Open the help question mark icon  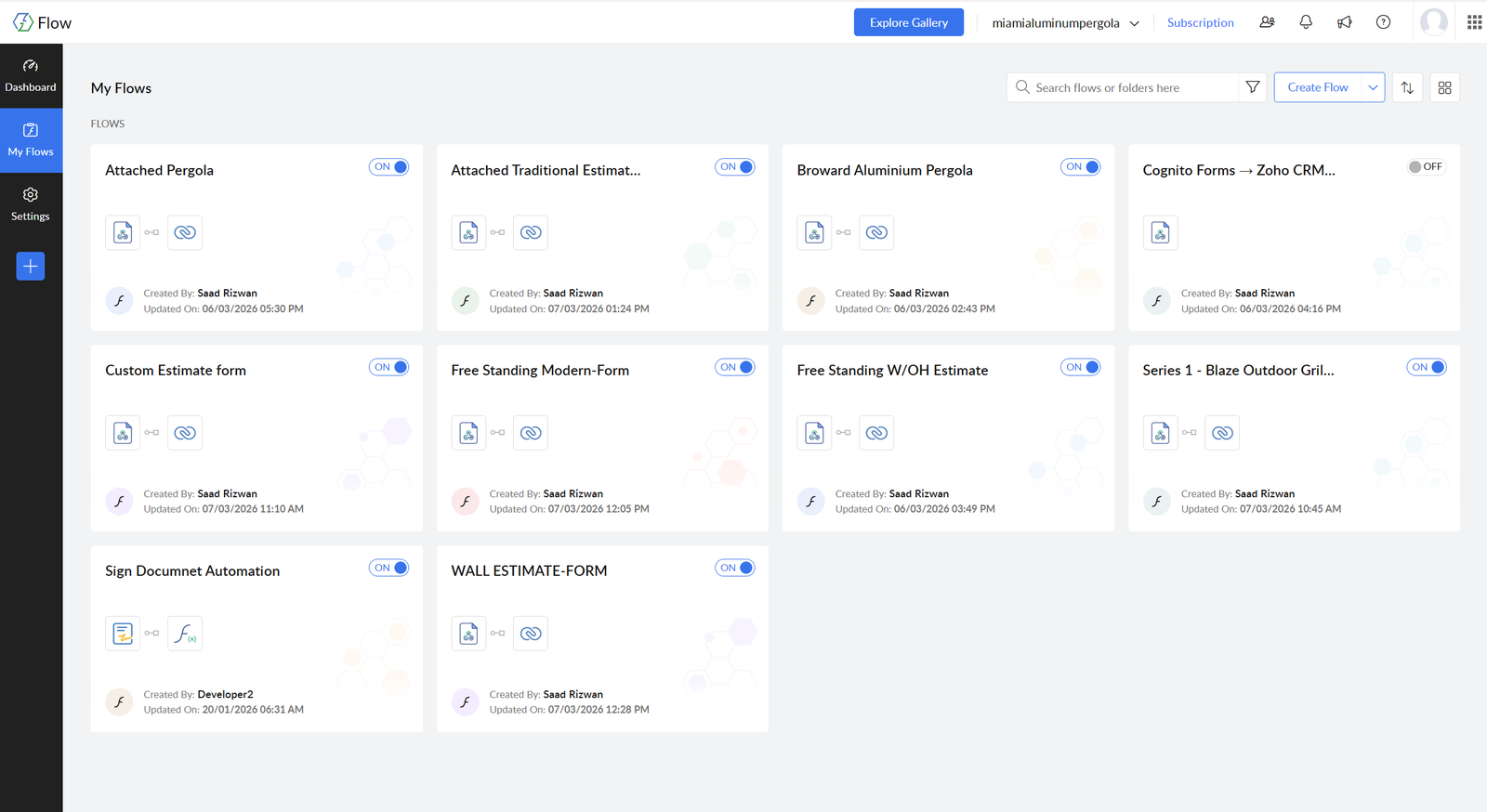(1383, 22)
